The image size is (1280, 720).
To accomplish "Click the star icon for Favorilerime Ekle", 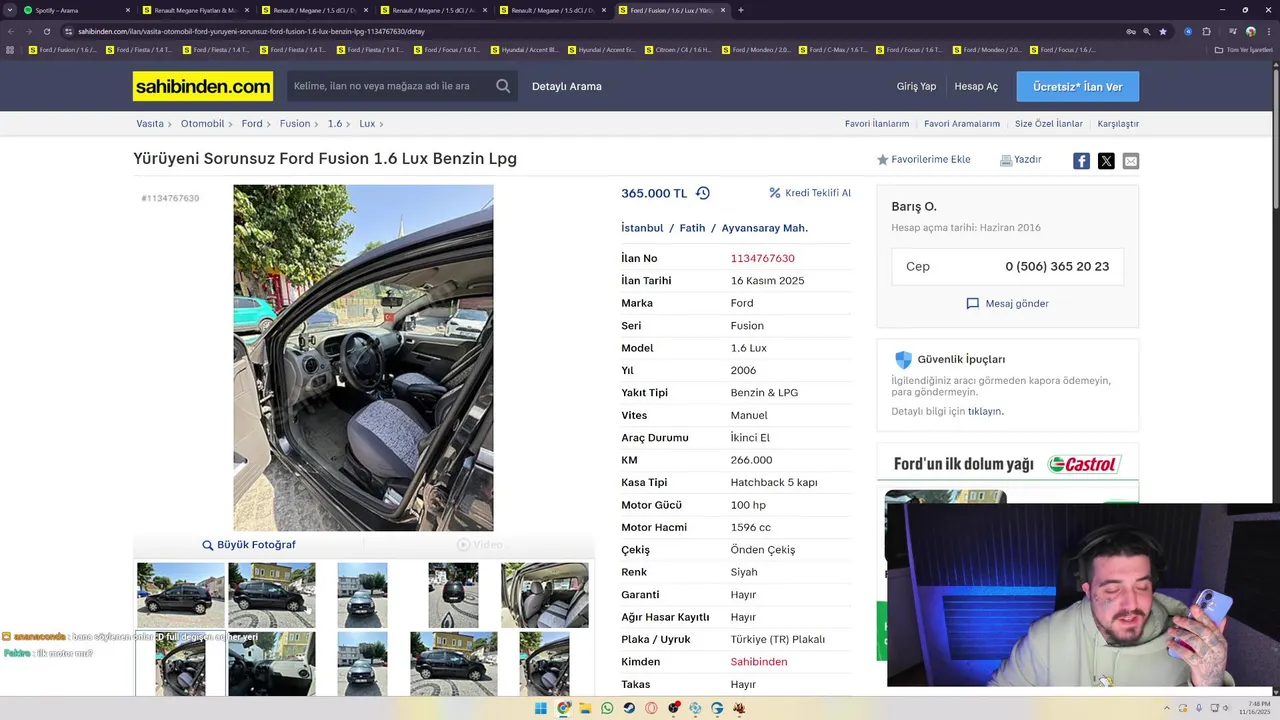I will (882, 160).
